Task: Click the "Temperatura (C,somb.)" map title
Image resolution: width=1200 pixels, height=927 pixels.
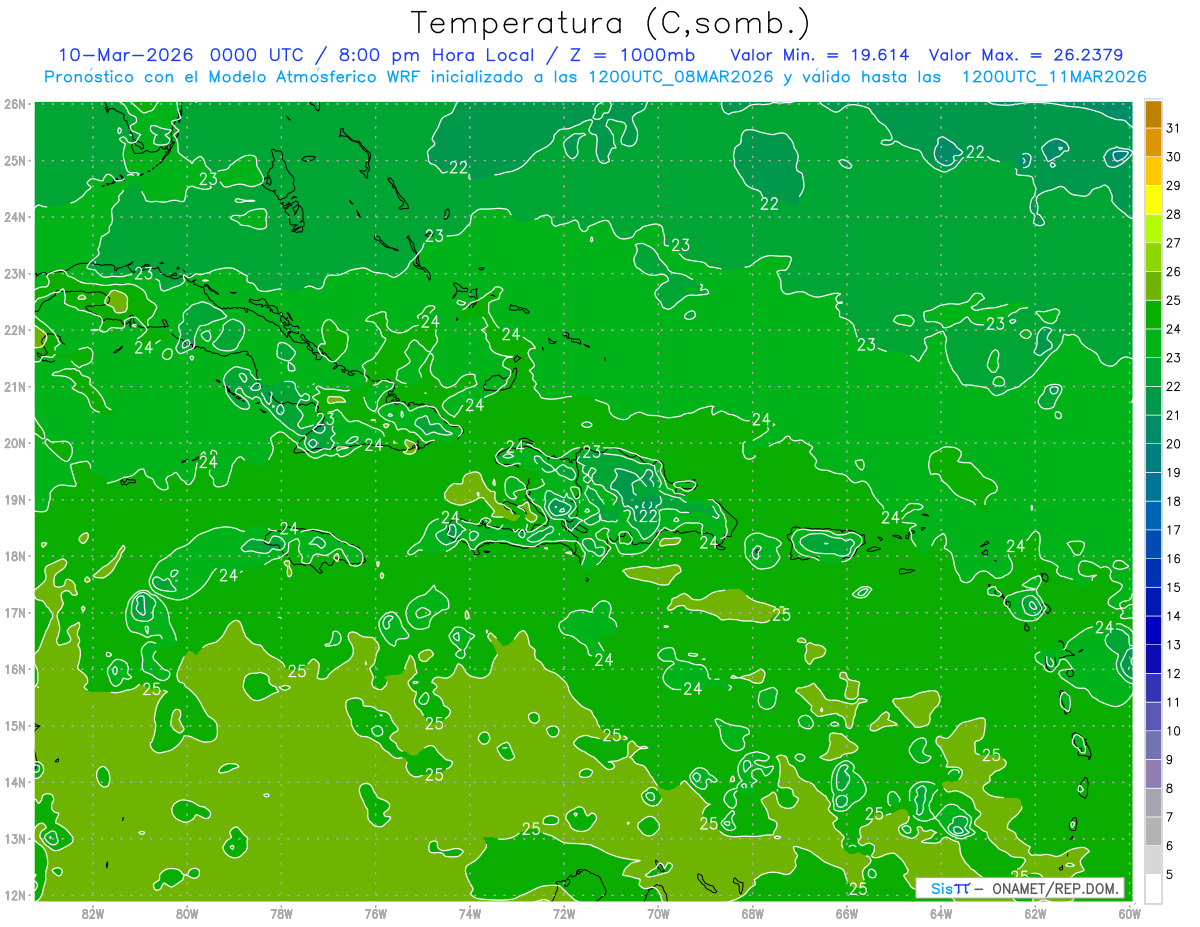Action: click(x=611, y=23)
